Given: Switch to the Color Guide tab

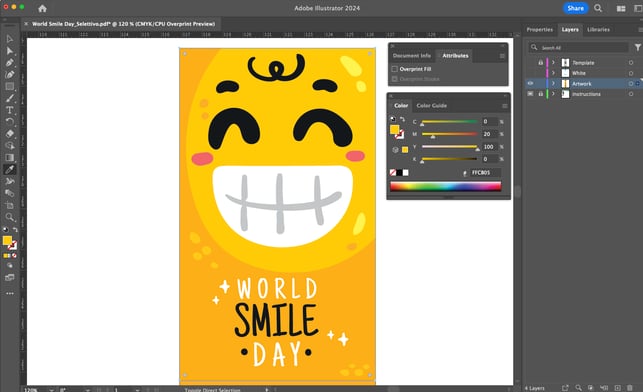Looking at the screenshot, I should tap(431, 106).
